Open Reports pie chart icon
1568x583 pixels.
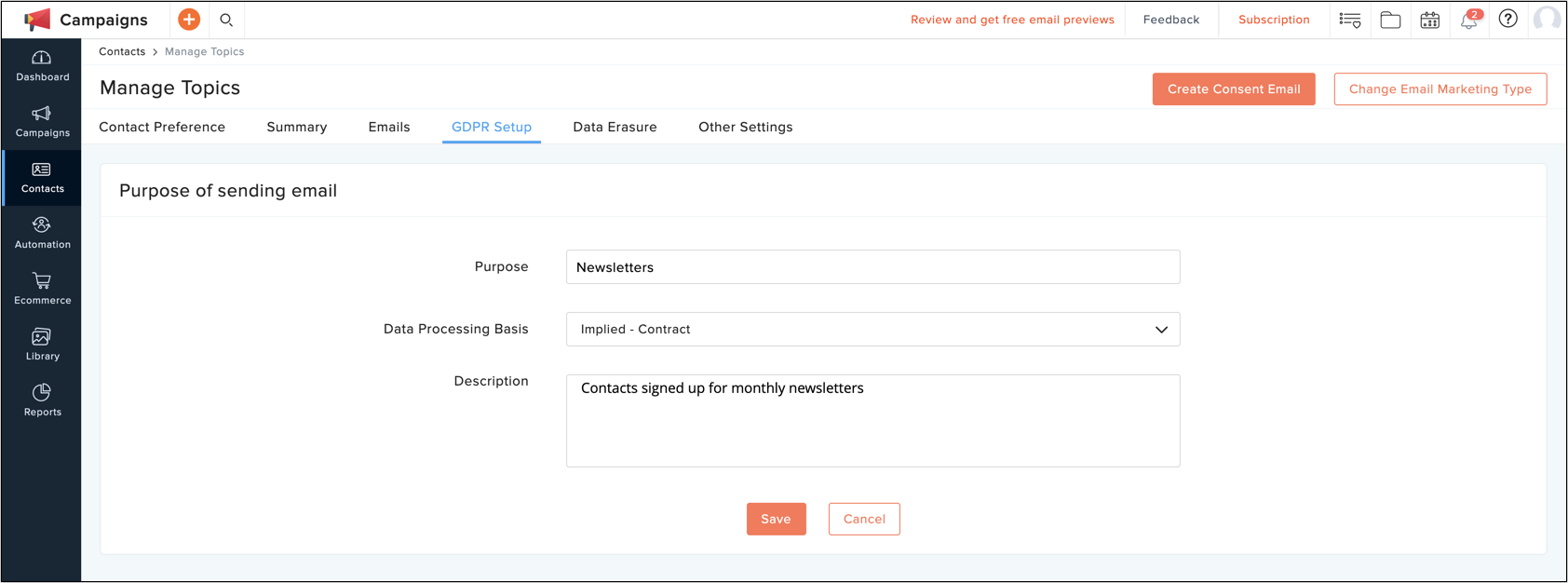coord(42,392)
